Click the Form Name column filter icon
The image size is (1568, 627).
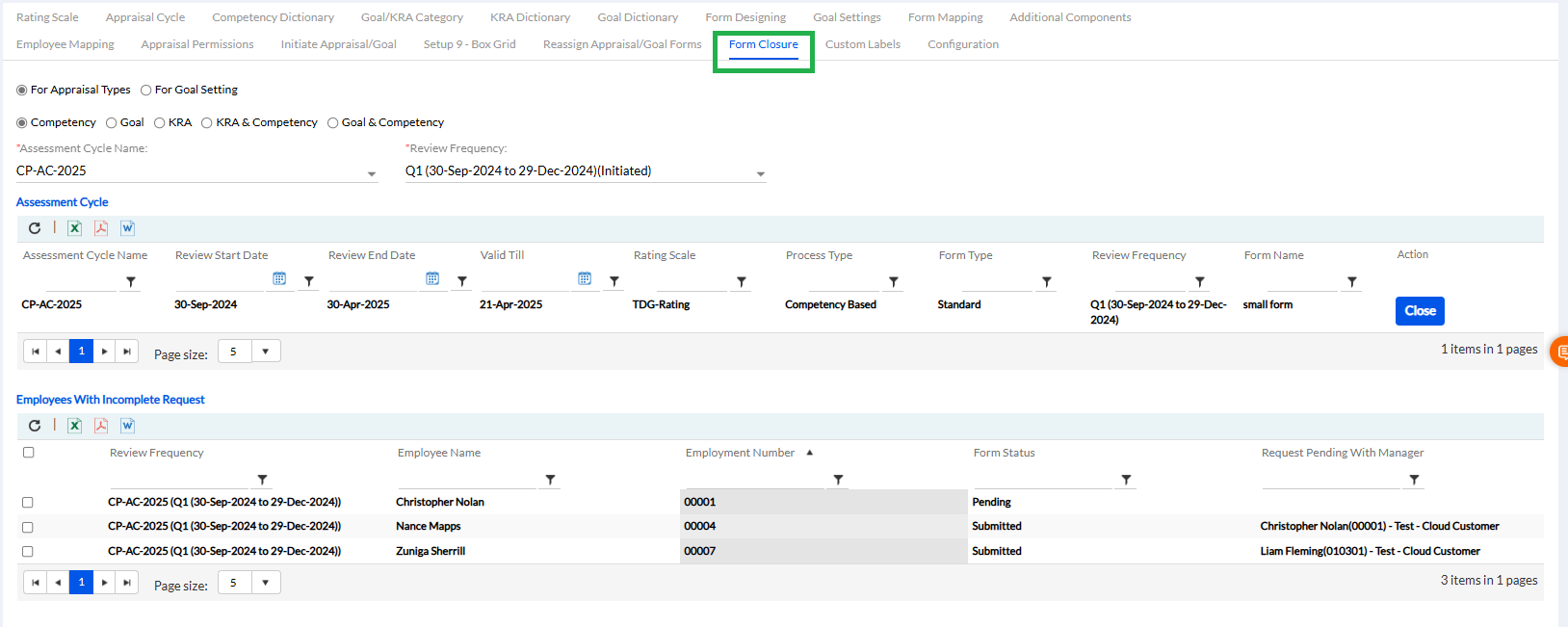pos(1352,282)
